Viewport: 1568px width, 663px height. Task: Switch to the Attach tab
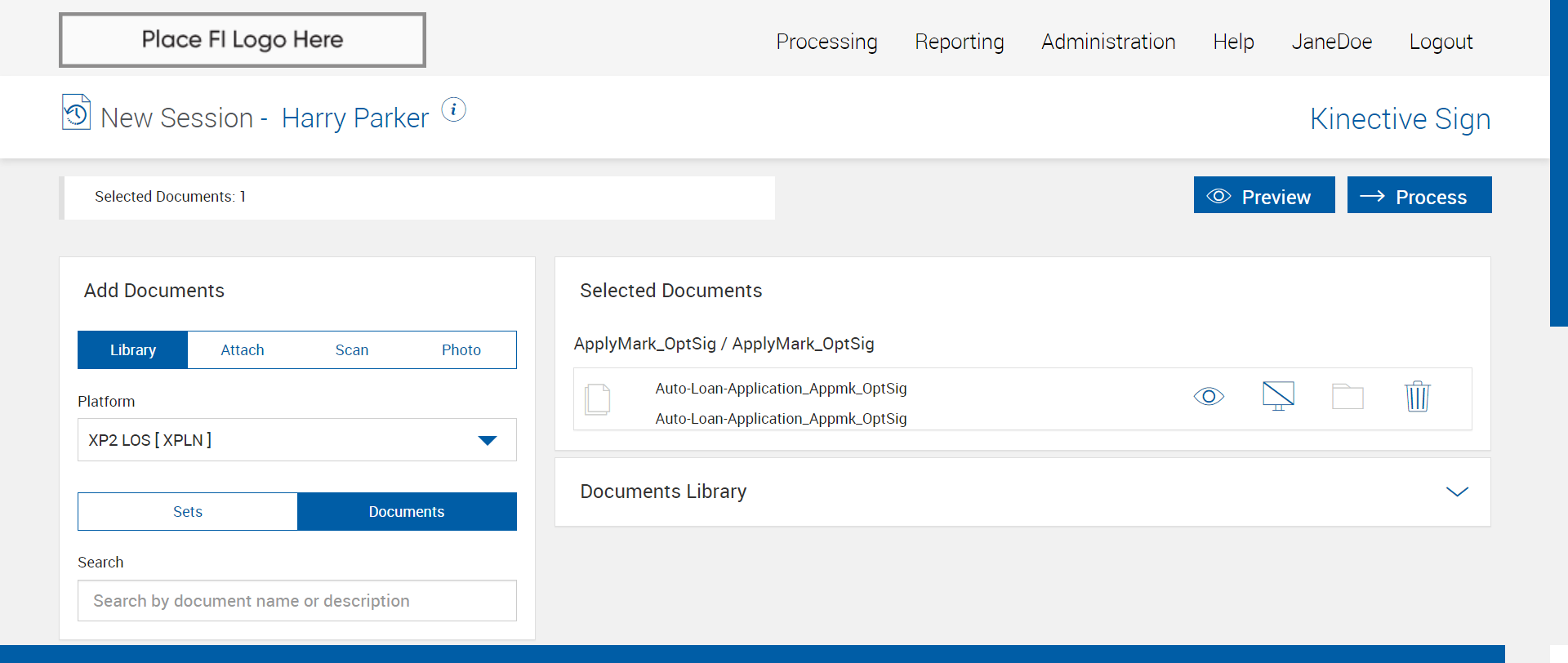click(x=243, y=350)
